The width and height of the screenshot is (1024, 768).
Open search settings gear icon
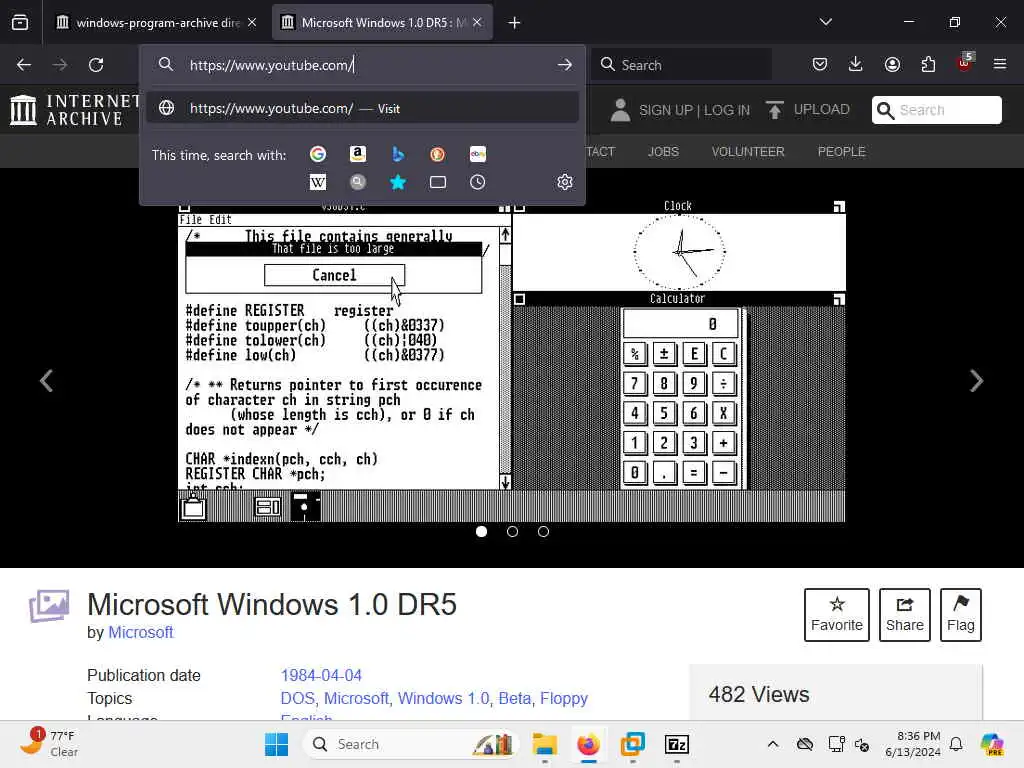[565, 182]
